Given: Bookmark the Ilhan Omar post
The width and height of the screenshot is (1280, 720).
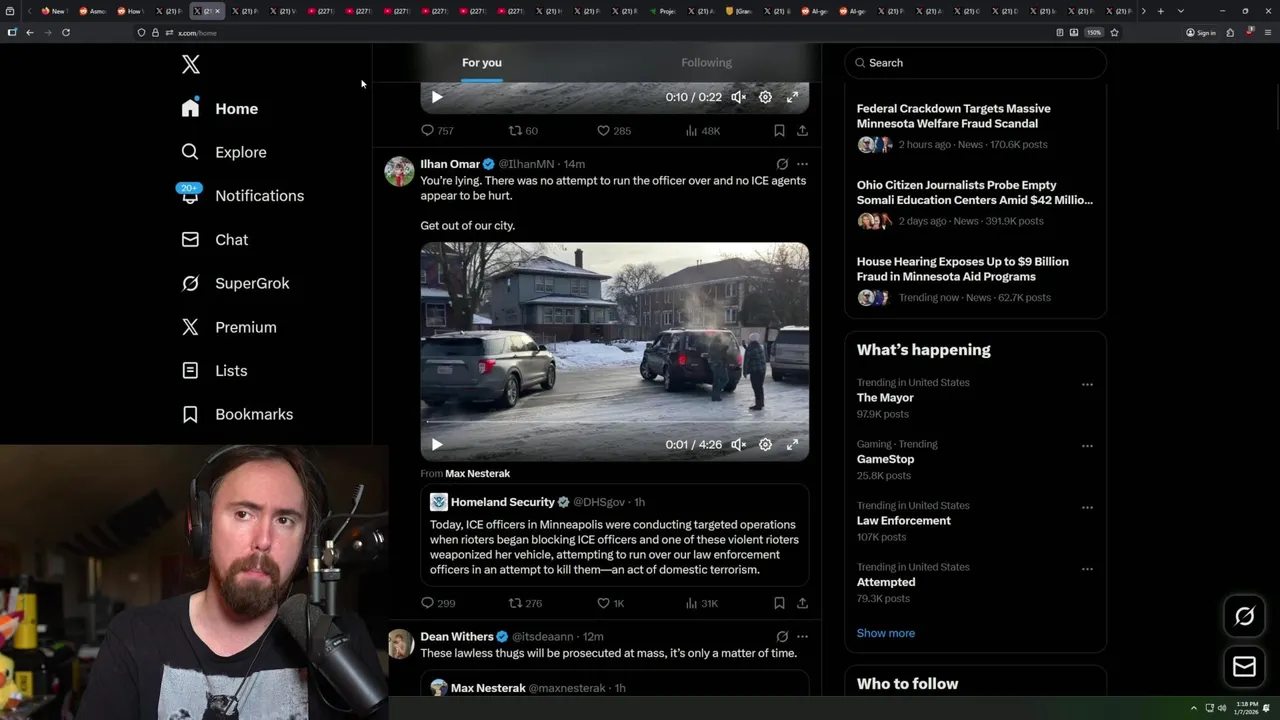Looking at the screenshot, I should (779, 603).
